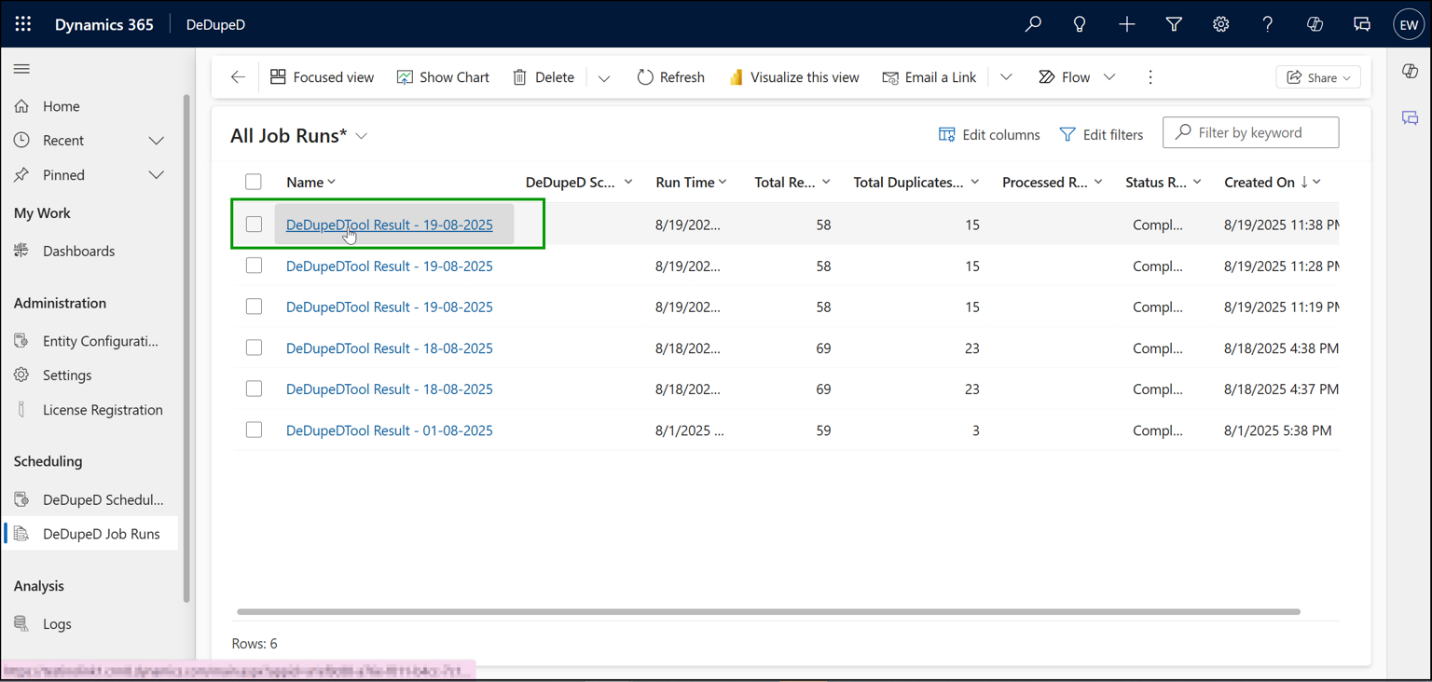Viewport: 1432px width, 682px height.
Task: Open Dynamics 365 search
Action: coord(1033,24)
